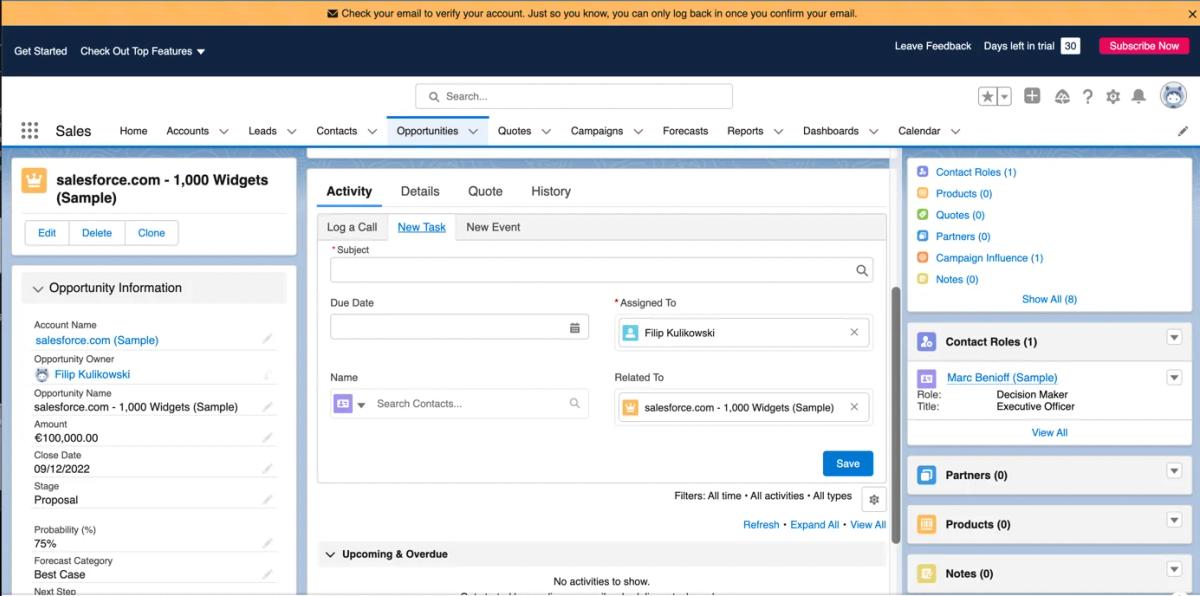
Task: Remove Filip Kulikowski from Assigned To
Action: 854,333
